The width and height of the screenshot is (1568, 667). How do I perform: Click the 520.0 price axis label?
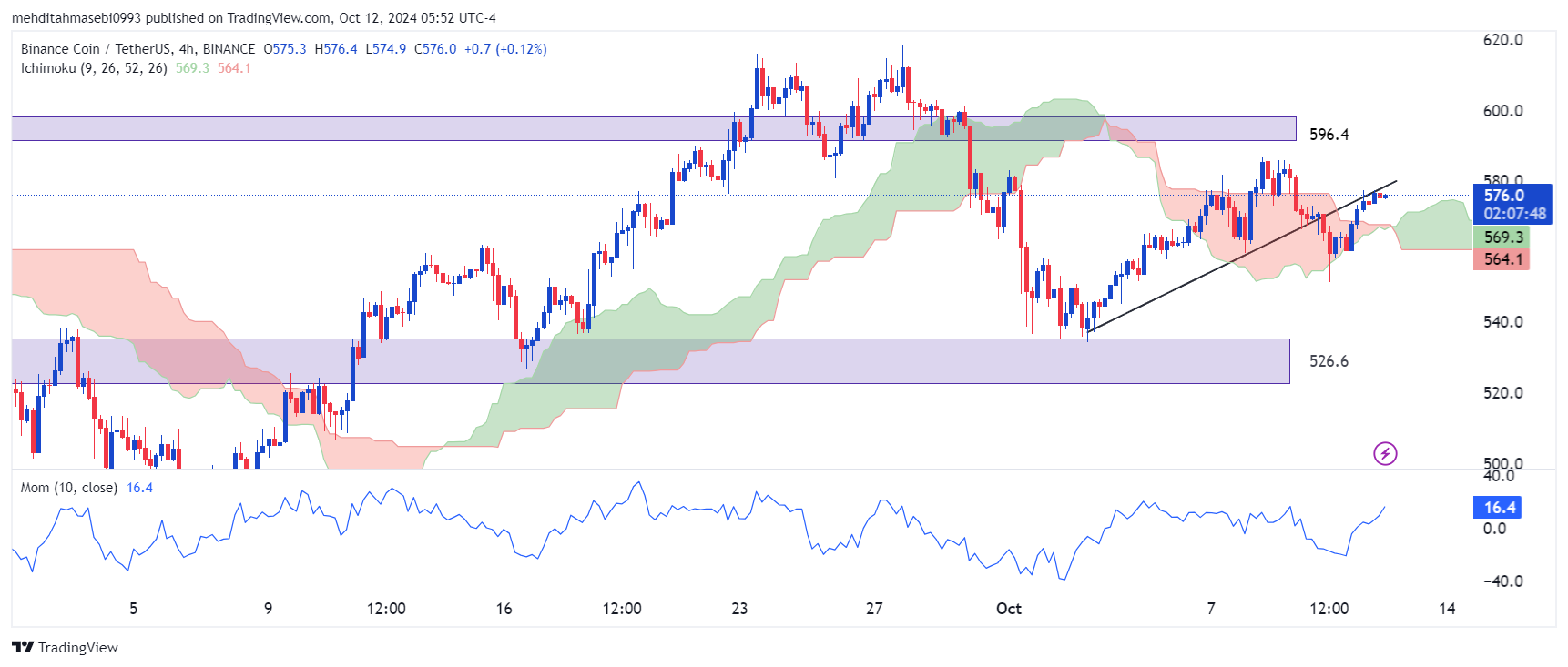tap(1502, 393)
